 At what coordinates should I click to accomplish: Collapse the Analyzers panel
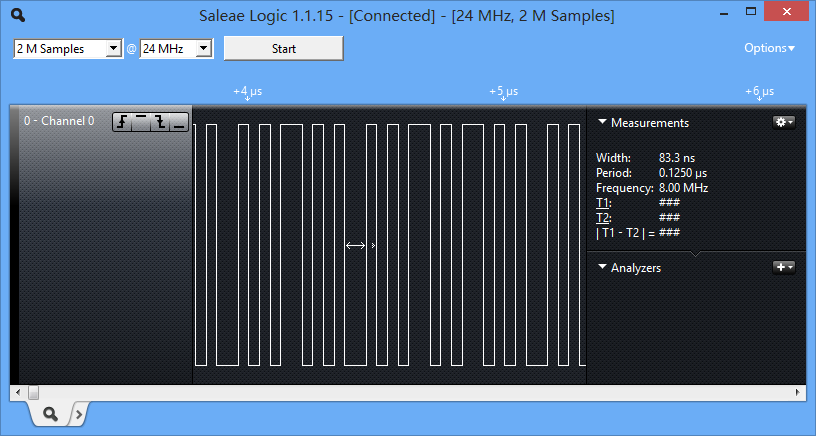602,267
